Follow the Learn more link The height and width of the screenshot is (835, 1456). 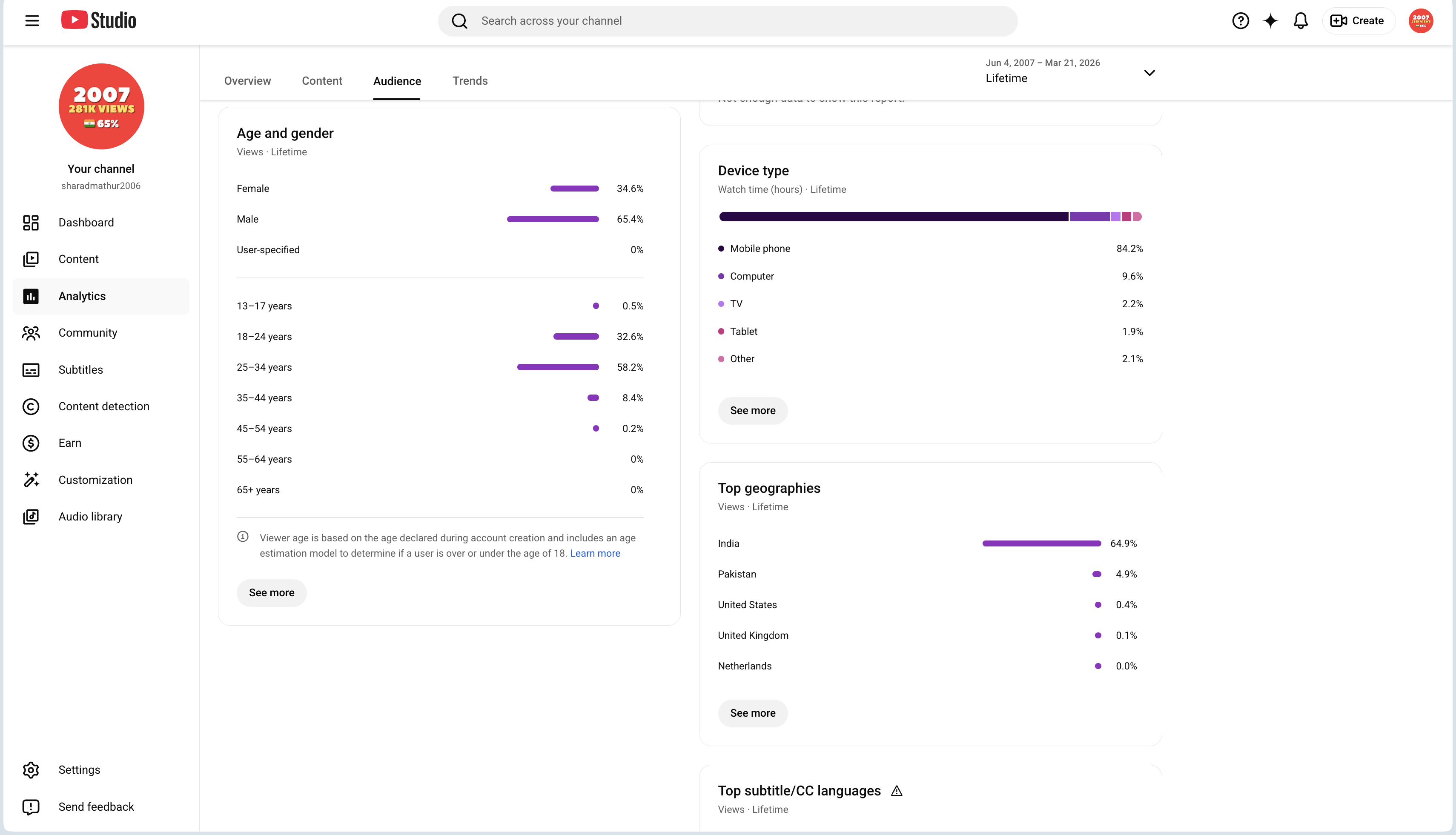tap(595, 553)
